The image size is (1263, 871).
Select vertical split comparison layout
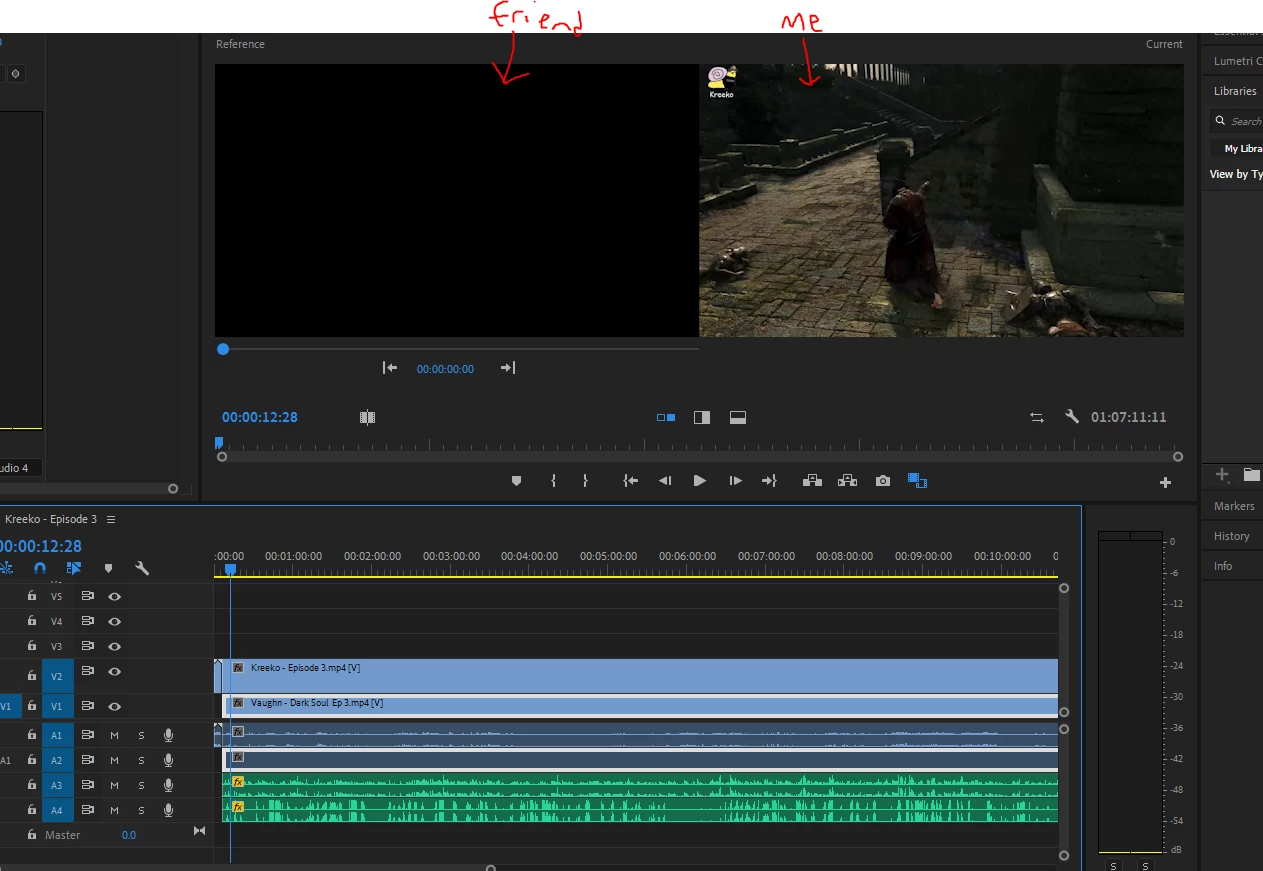tap(702, 418)
